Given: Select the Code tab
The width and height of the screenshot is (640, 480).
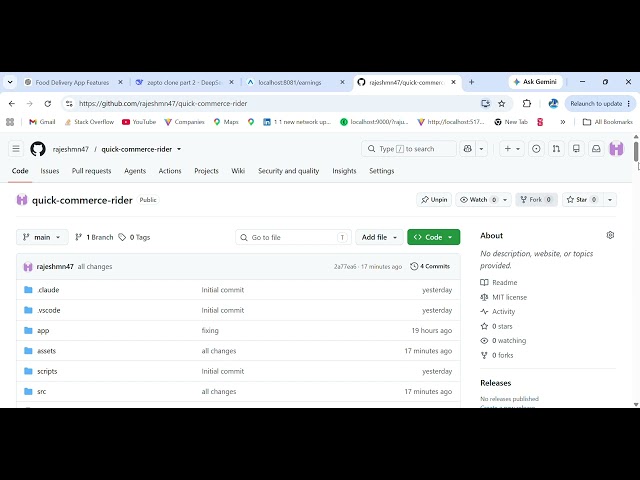Looking at the screenshot, I should coord(20,171).
